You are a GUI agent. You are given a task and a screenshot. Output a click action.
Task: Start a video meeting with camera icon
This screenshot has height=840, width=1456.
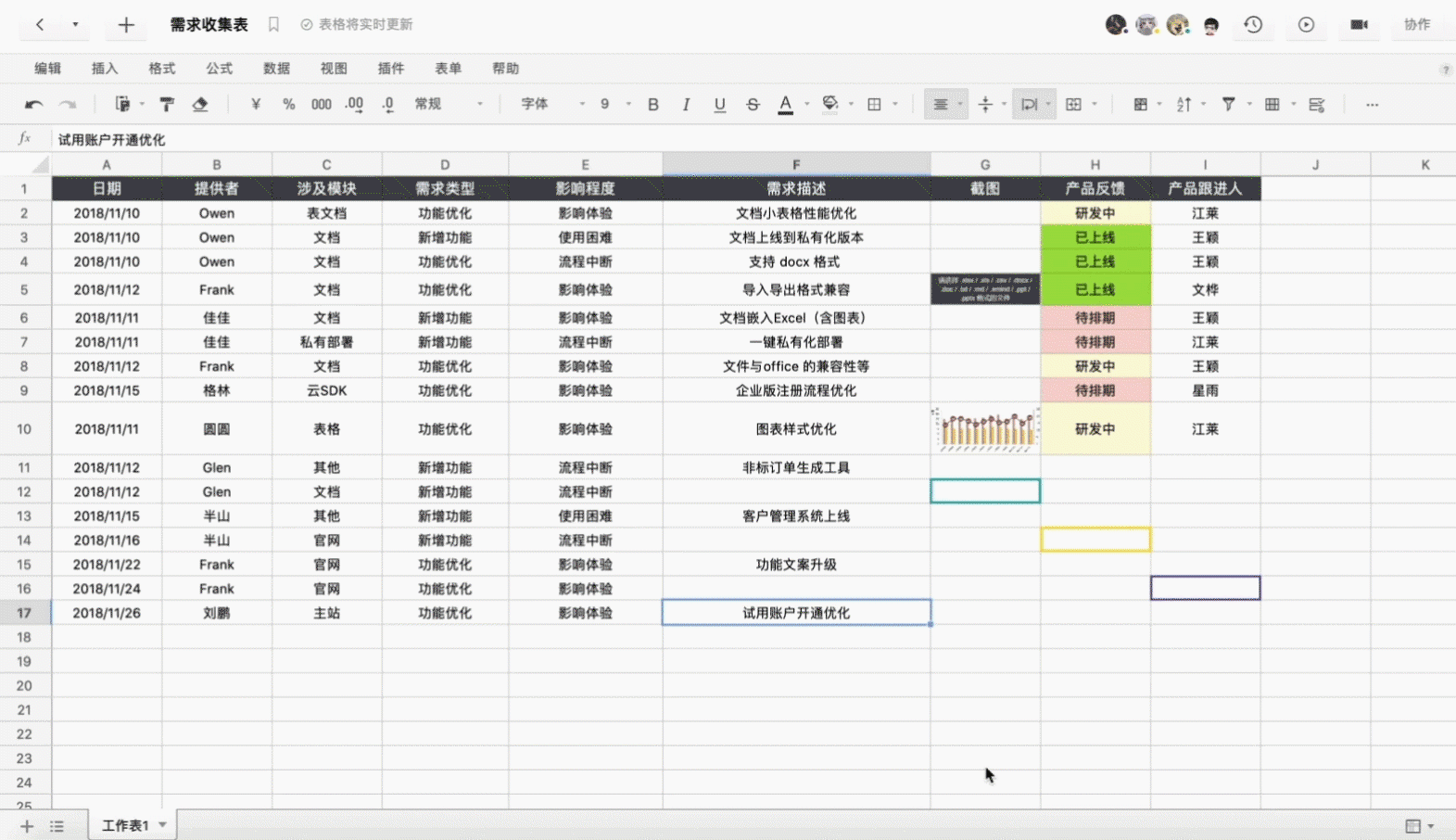[1359, 25]
